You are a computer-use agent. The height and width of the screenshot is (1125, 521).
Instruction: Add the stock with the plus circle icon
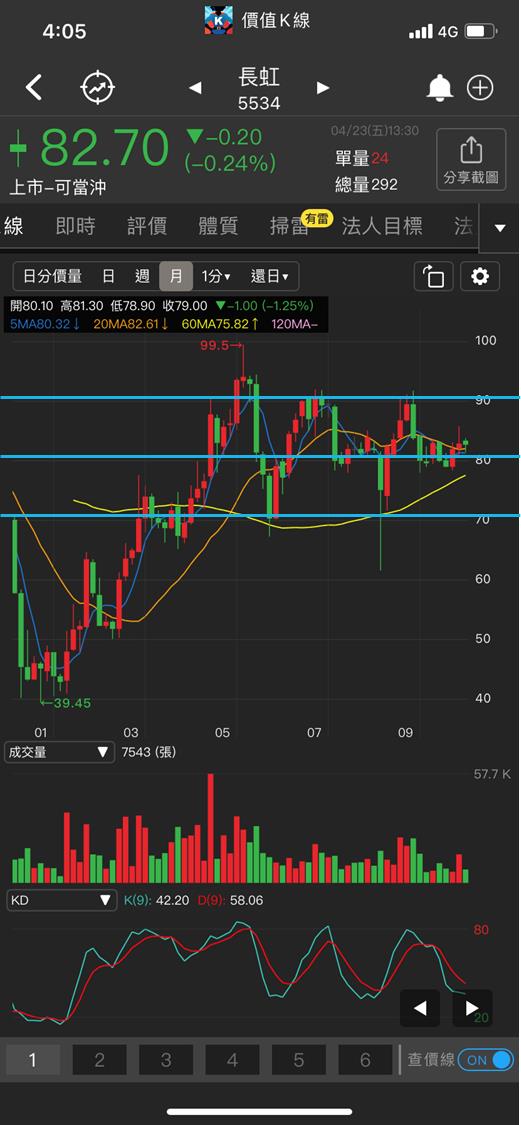click(x=480, y=88)
